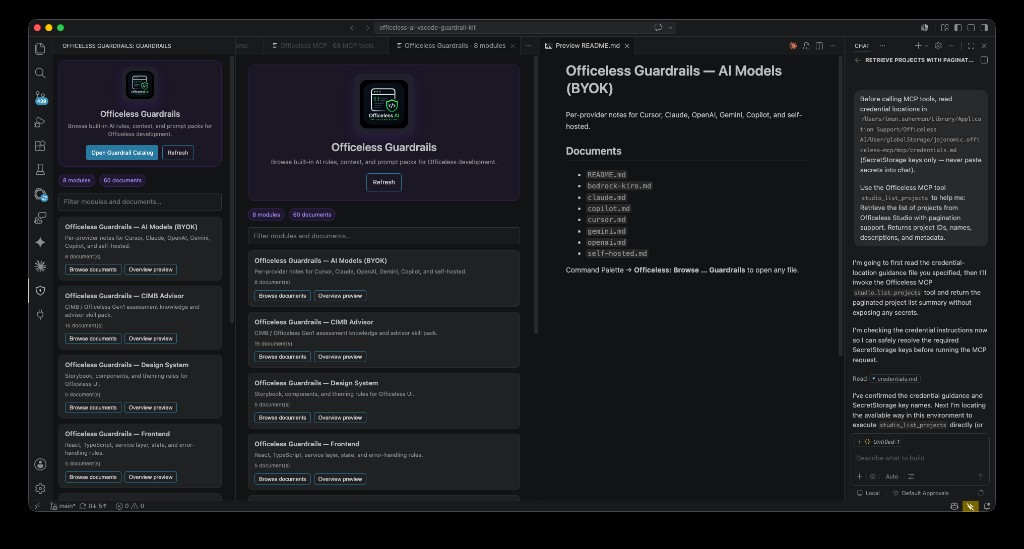Open Overview preview for sidebar AI Models
Viewport: 1024px width, 549px height.
(150, 270)
